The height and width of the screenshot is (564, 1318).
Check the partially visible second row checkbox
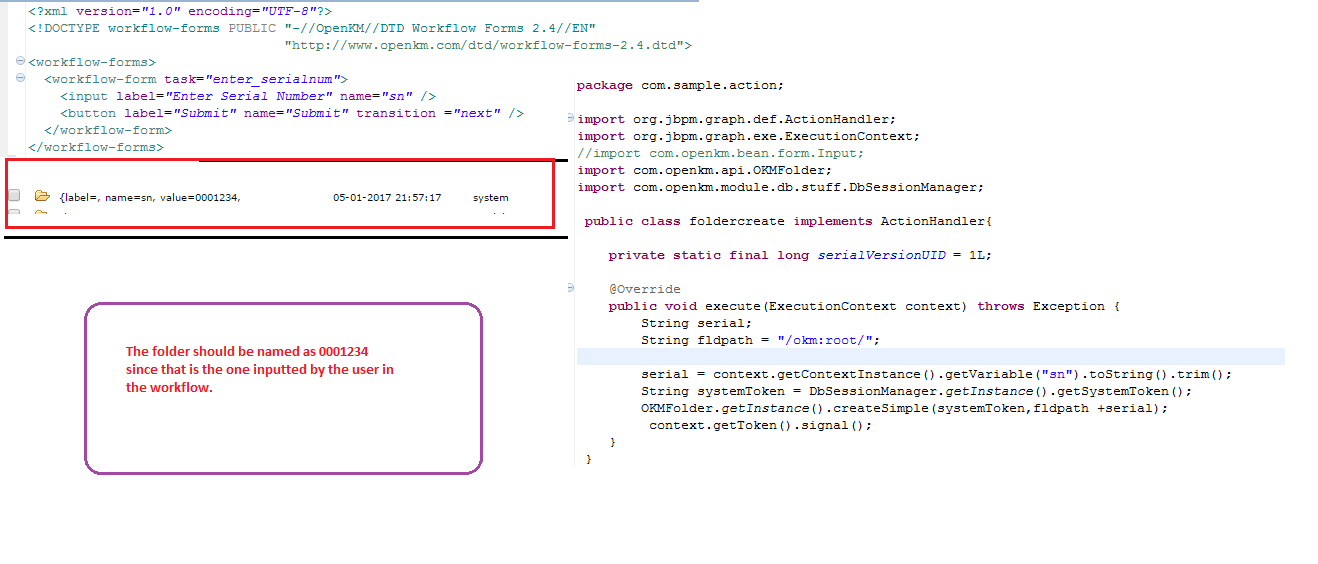click(14, 214)
